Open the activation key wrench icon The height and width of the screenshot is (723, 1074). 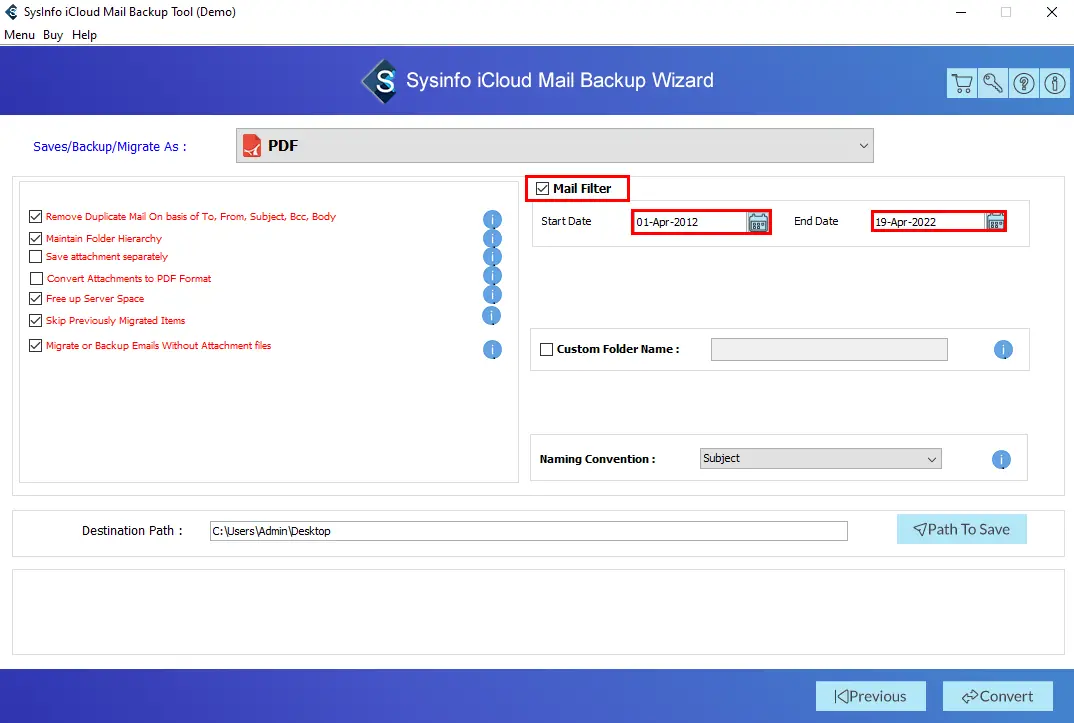[992, 84]
